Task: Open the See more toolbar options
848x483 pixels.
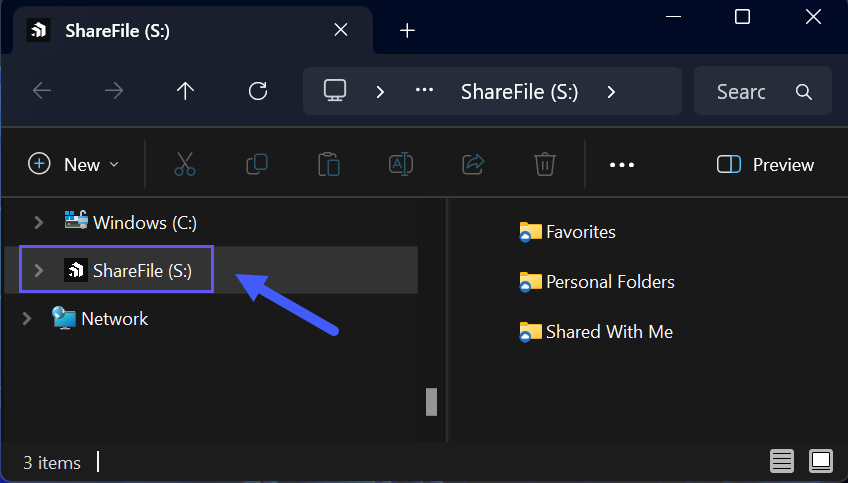Action: point(622,165)
